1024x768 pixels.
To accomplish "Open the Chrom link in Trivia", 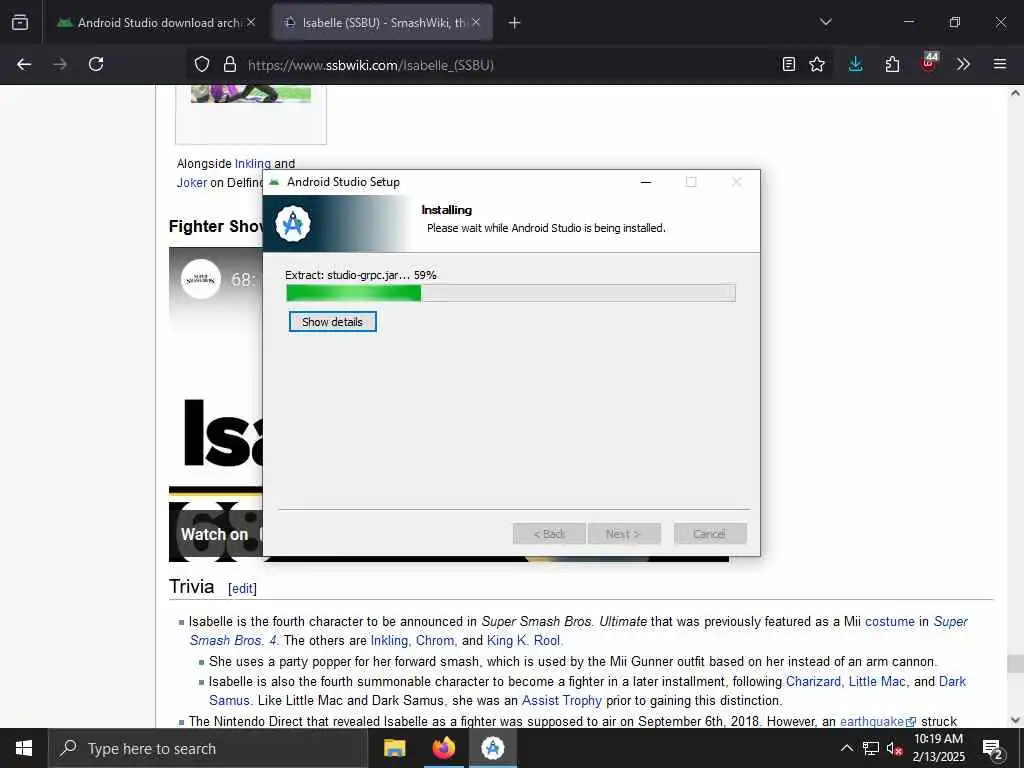I will (x=435, y=641).
